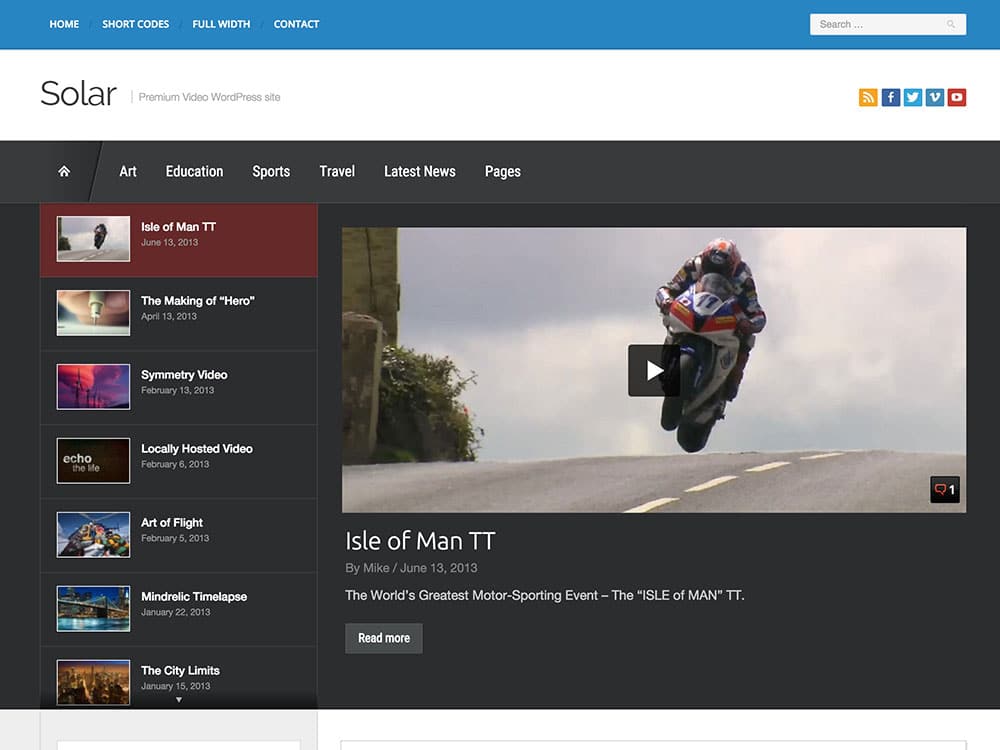Open the comment count bubble on video
The width and height of the screenshot is (1000, 750).
[944, 490]
